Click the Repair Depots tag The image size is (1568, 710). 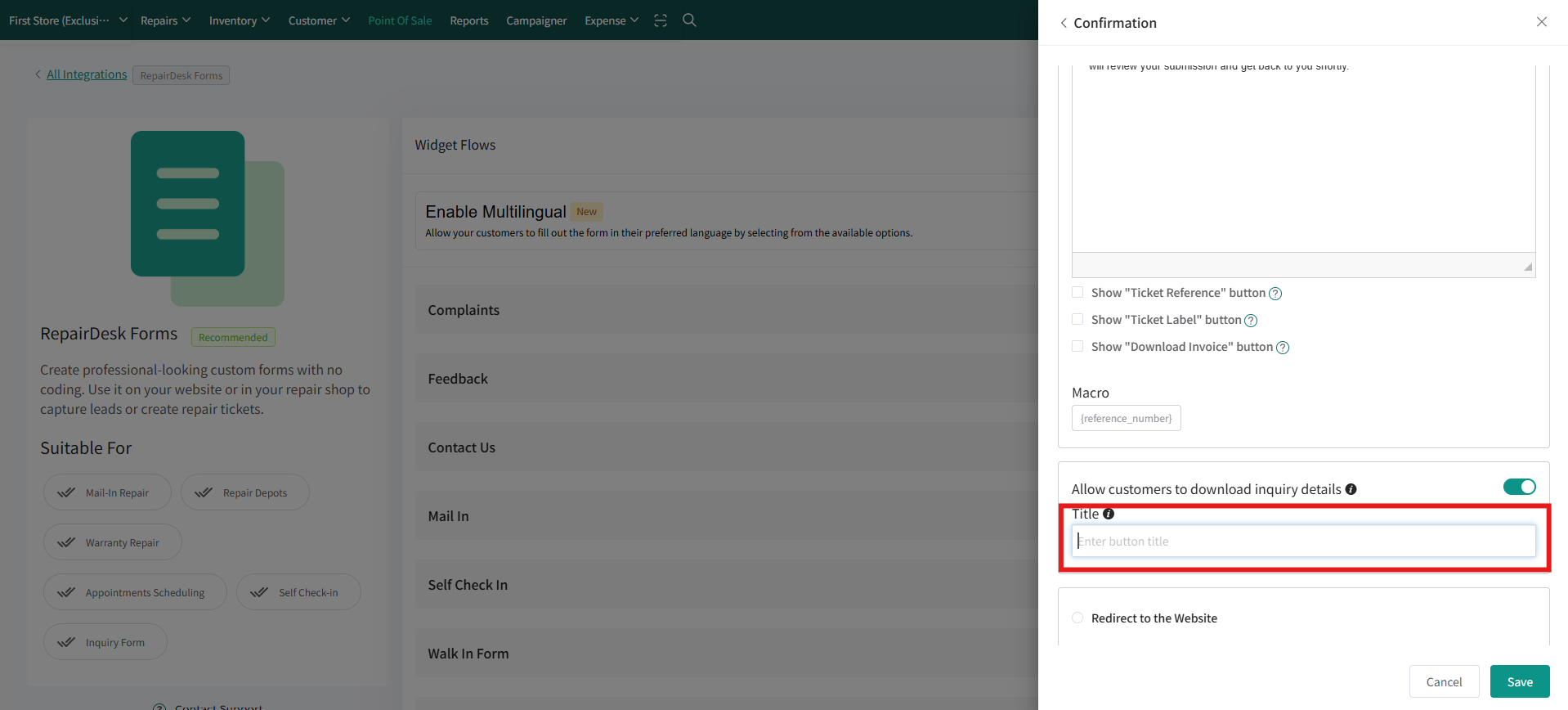244,492
